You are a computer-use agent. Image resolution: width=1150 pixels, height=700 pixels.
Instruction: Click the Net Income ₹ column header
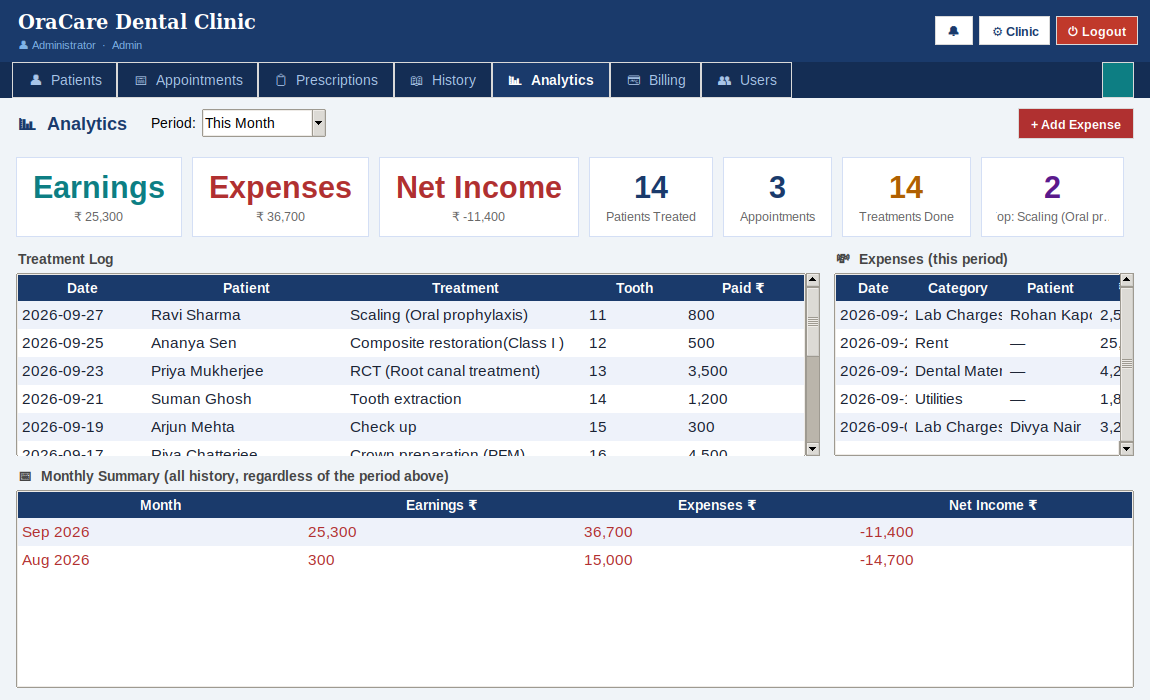993,506
